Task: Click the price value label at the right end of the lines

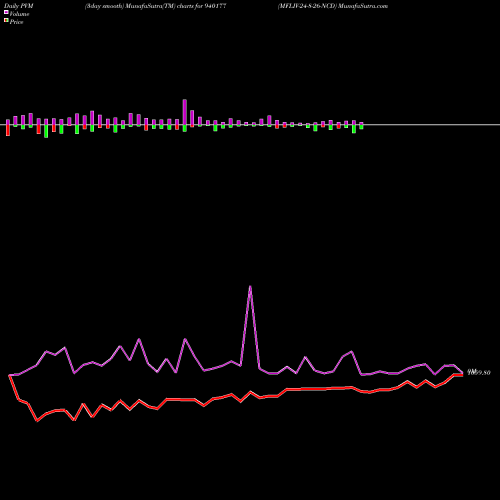Action: pos(479,372)
